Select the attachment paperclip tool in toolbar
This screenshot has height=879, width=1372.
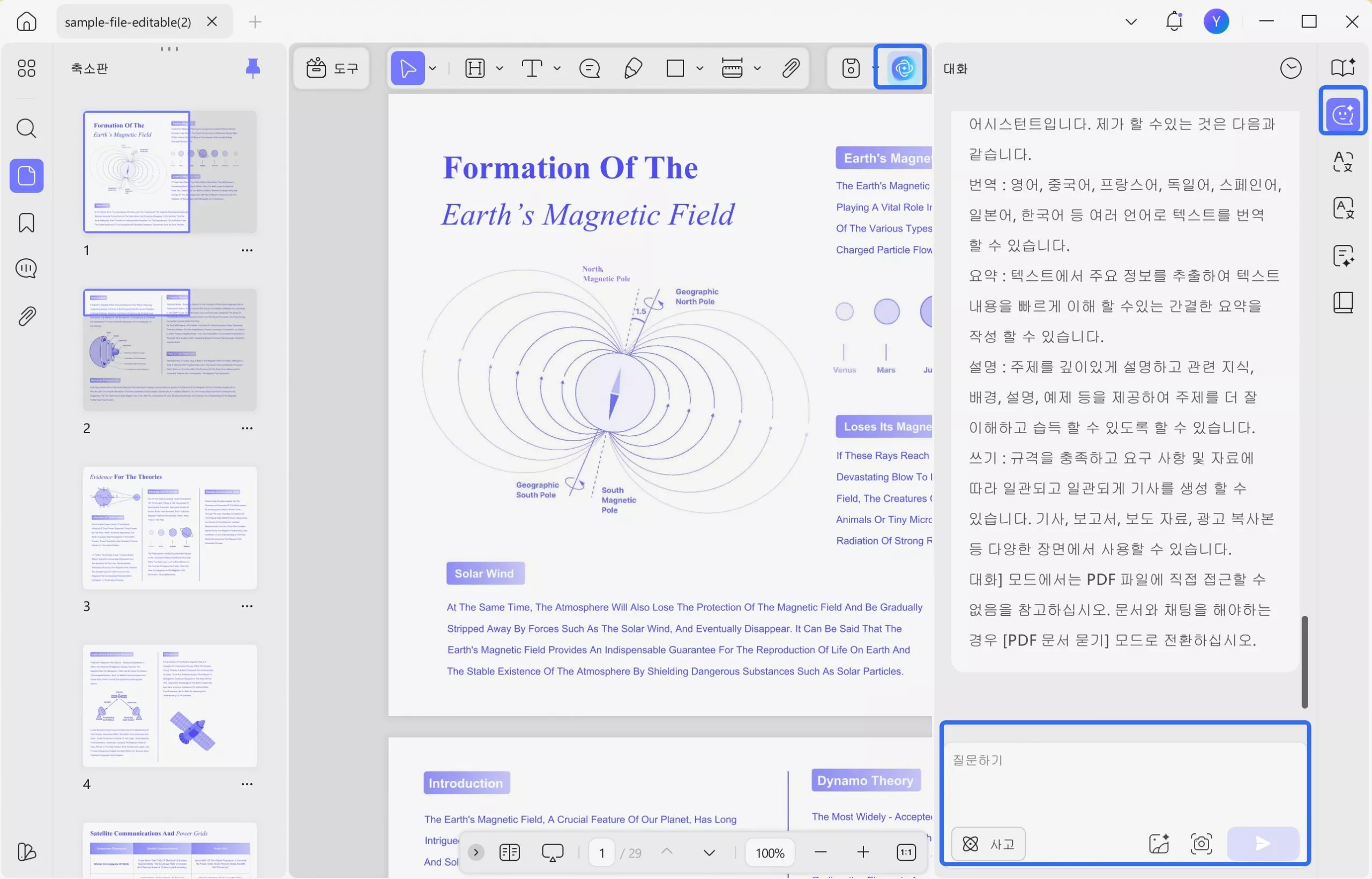pyautogui.click(x=791, y=69)
